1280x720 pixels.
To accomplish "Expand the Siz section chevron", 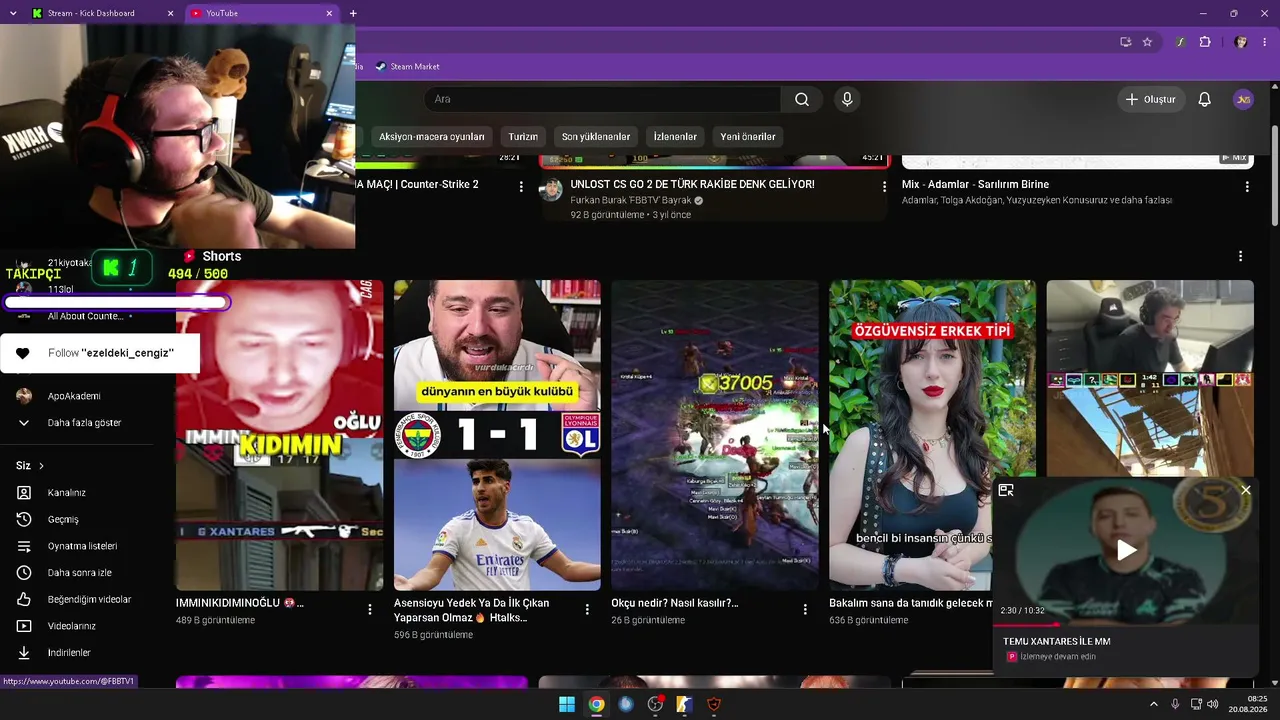I will pos(41,466).
